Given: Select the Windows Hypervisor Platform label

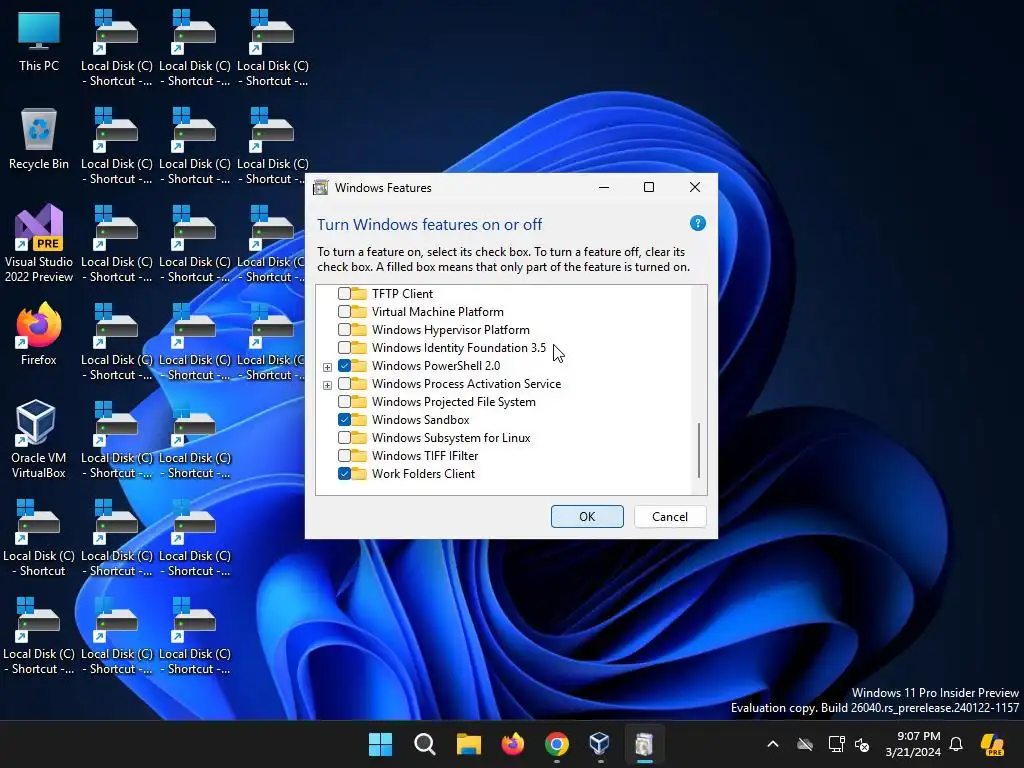Looking at the screenshot, I should tap(451, 330).
